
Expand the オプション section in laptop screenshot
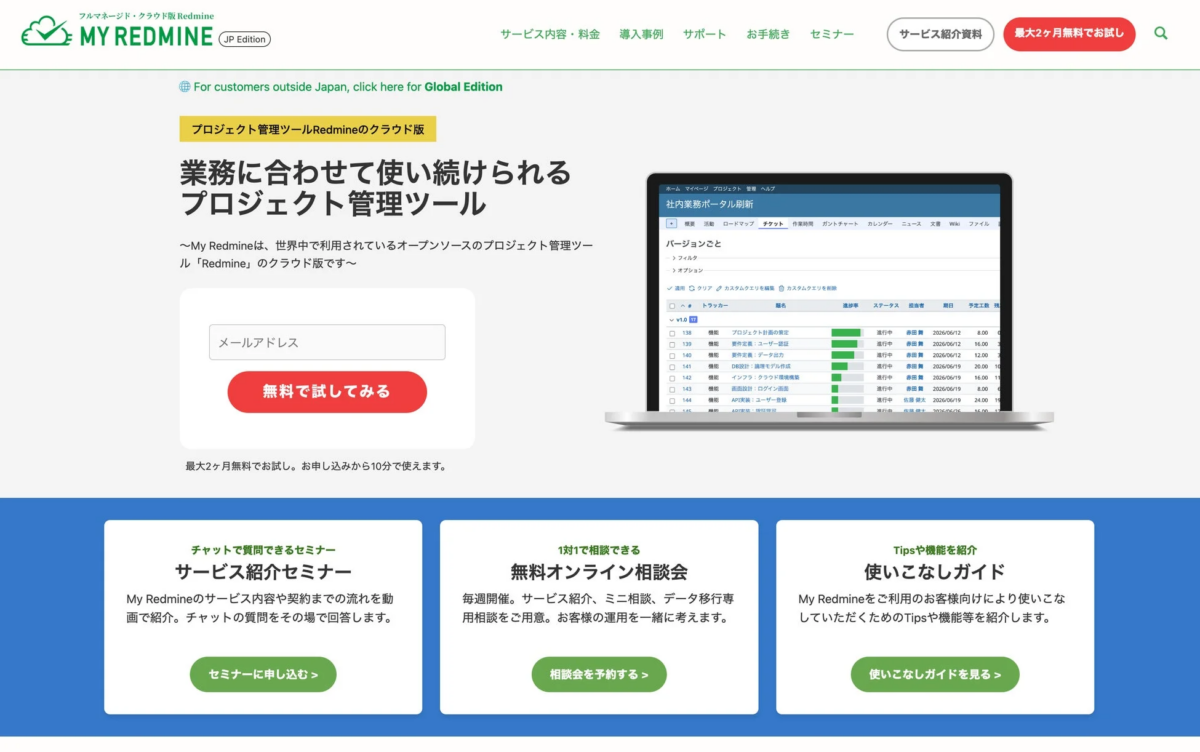688,270
